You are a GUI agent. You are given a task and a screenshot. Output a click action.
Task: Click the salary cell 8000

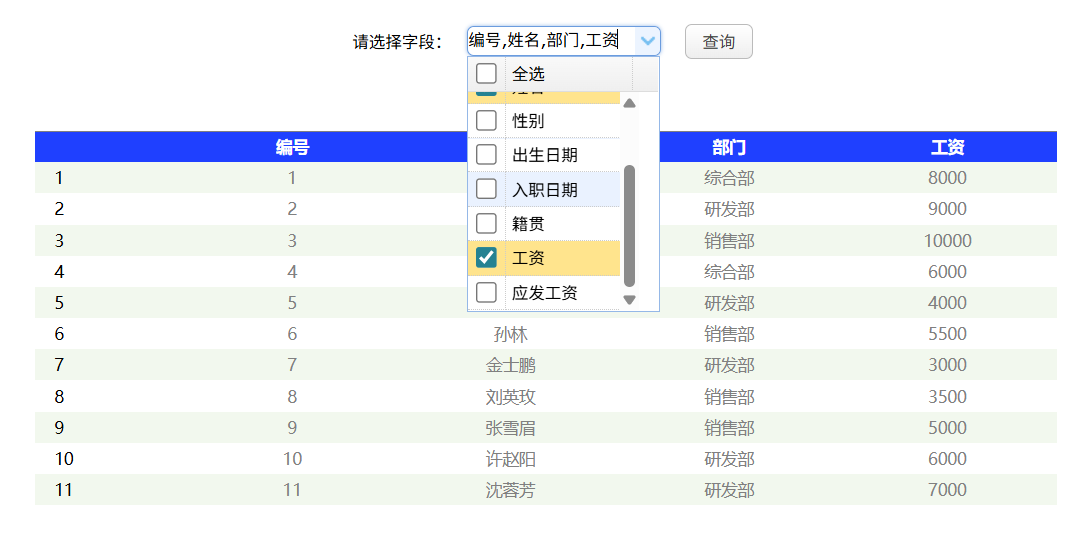click(x=947, y=178)
